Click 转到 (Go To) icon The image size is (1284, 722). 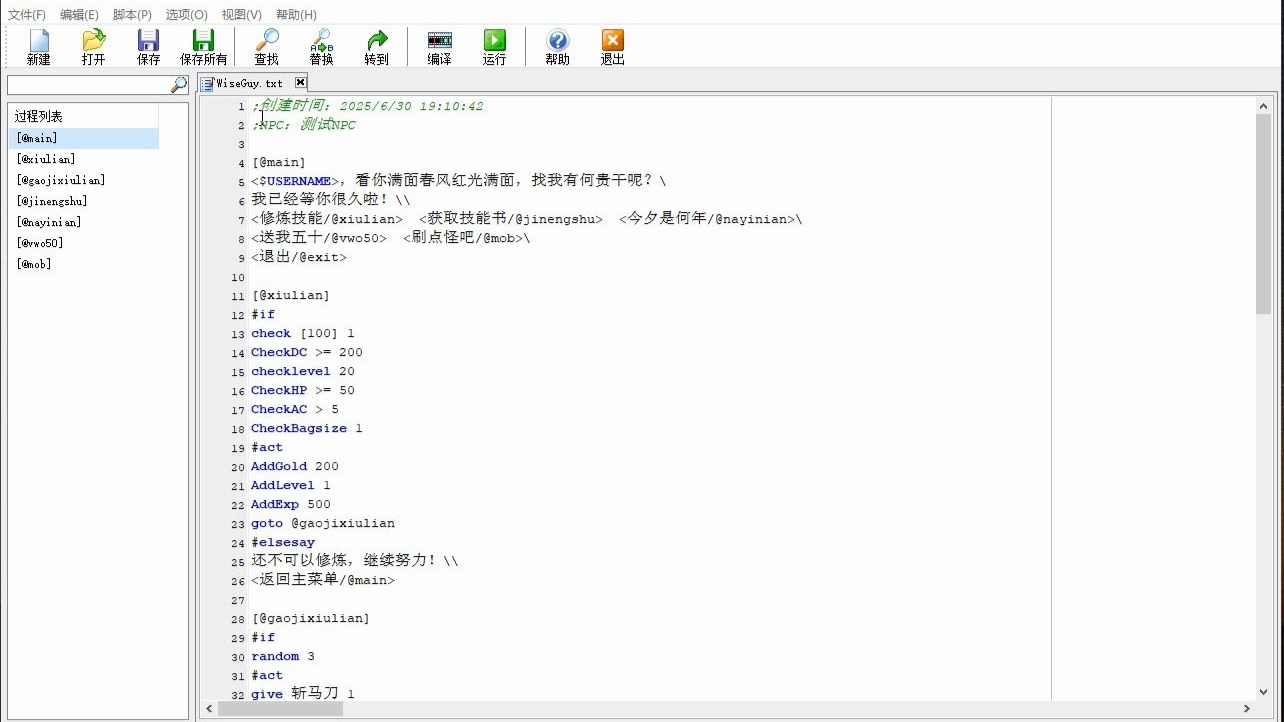pyautogui.click(x=377, y=47)
